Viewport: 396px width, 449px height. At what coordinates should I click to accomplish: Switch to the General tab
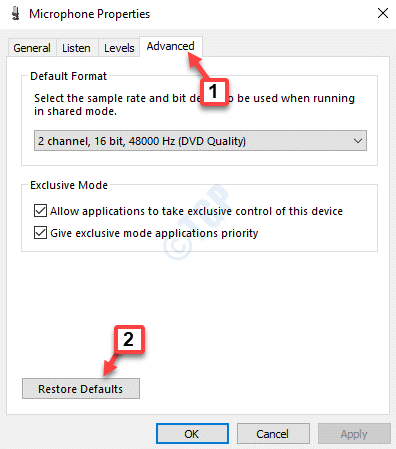32,48
